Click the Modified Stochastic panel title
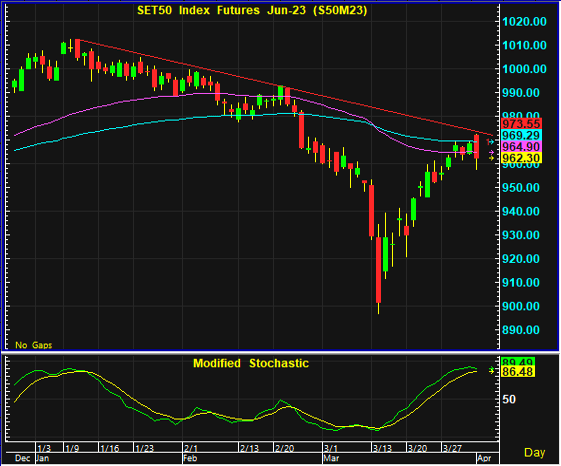The height and width of the screenshot is (466, 561). tap(251, 363)
